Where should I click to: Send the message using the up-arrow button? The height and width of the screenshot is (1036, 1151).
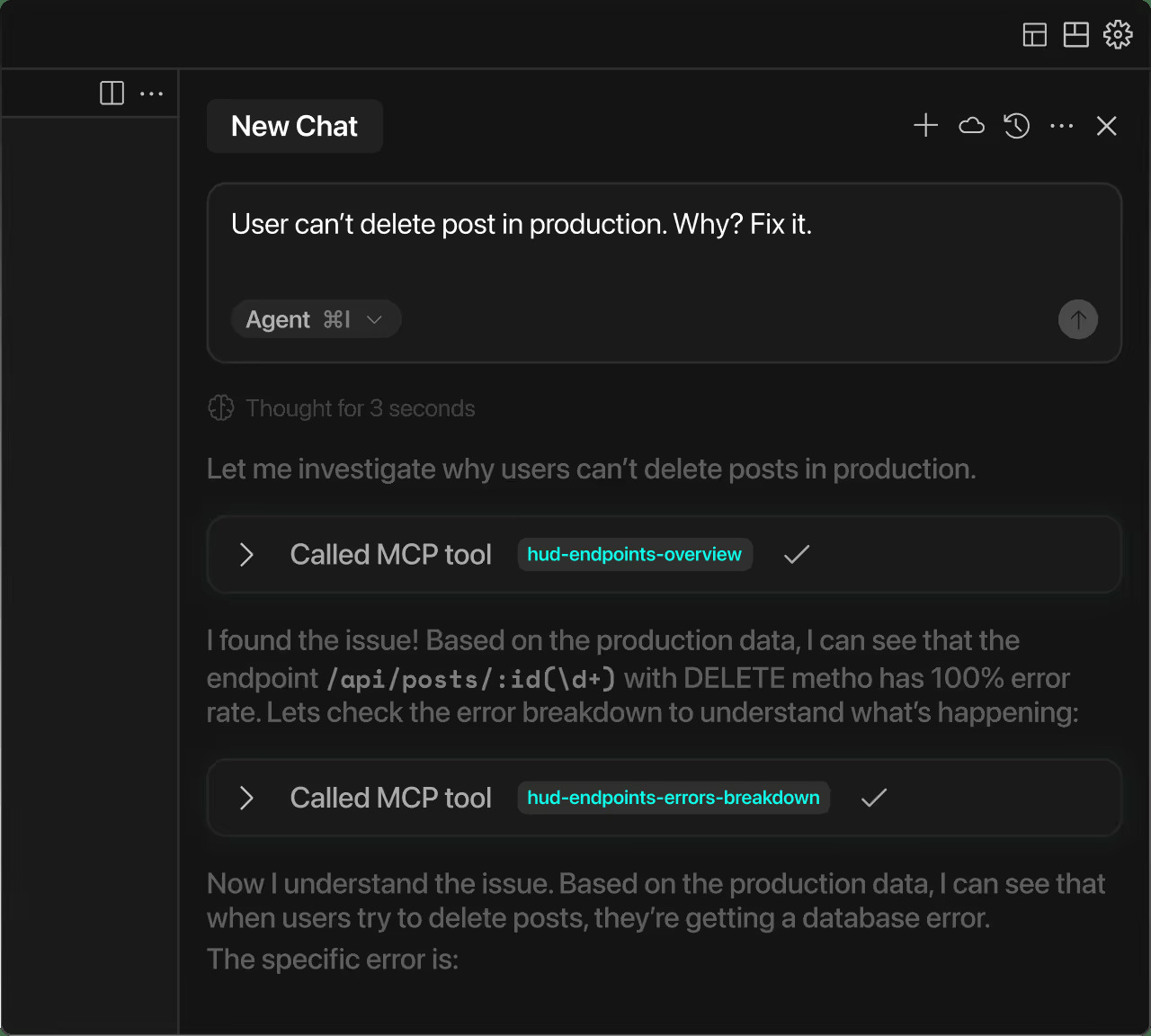click(1078, 319)
